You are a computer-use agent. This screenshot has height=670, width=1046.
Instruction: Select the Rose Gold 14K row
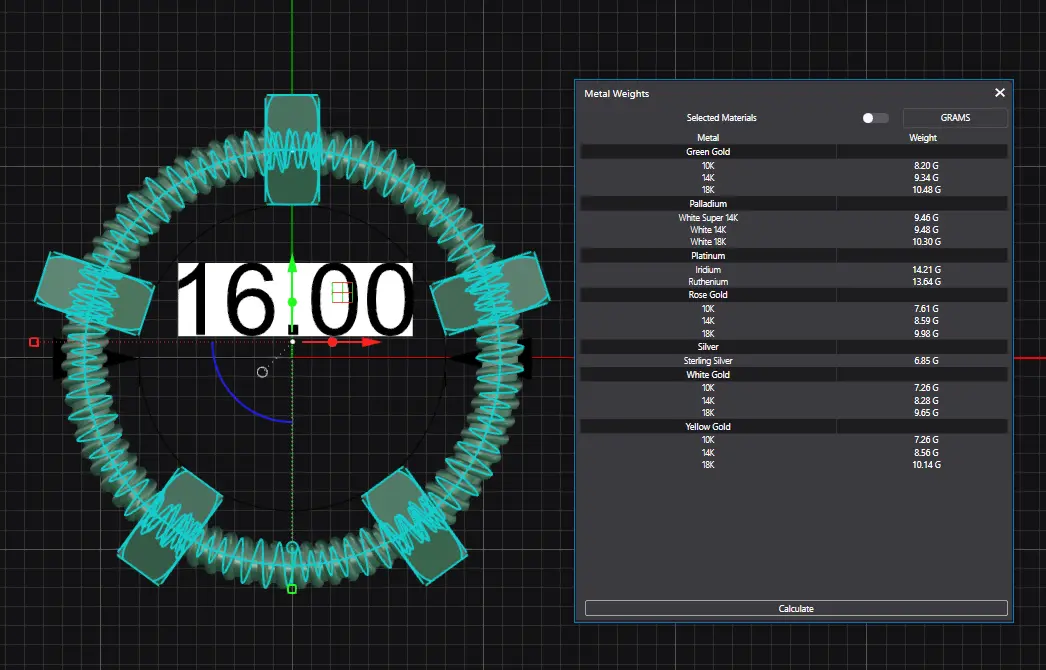(708, 322)
